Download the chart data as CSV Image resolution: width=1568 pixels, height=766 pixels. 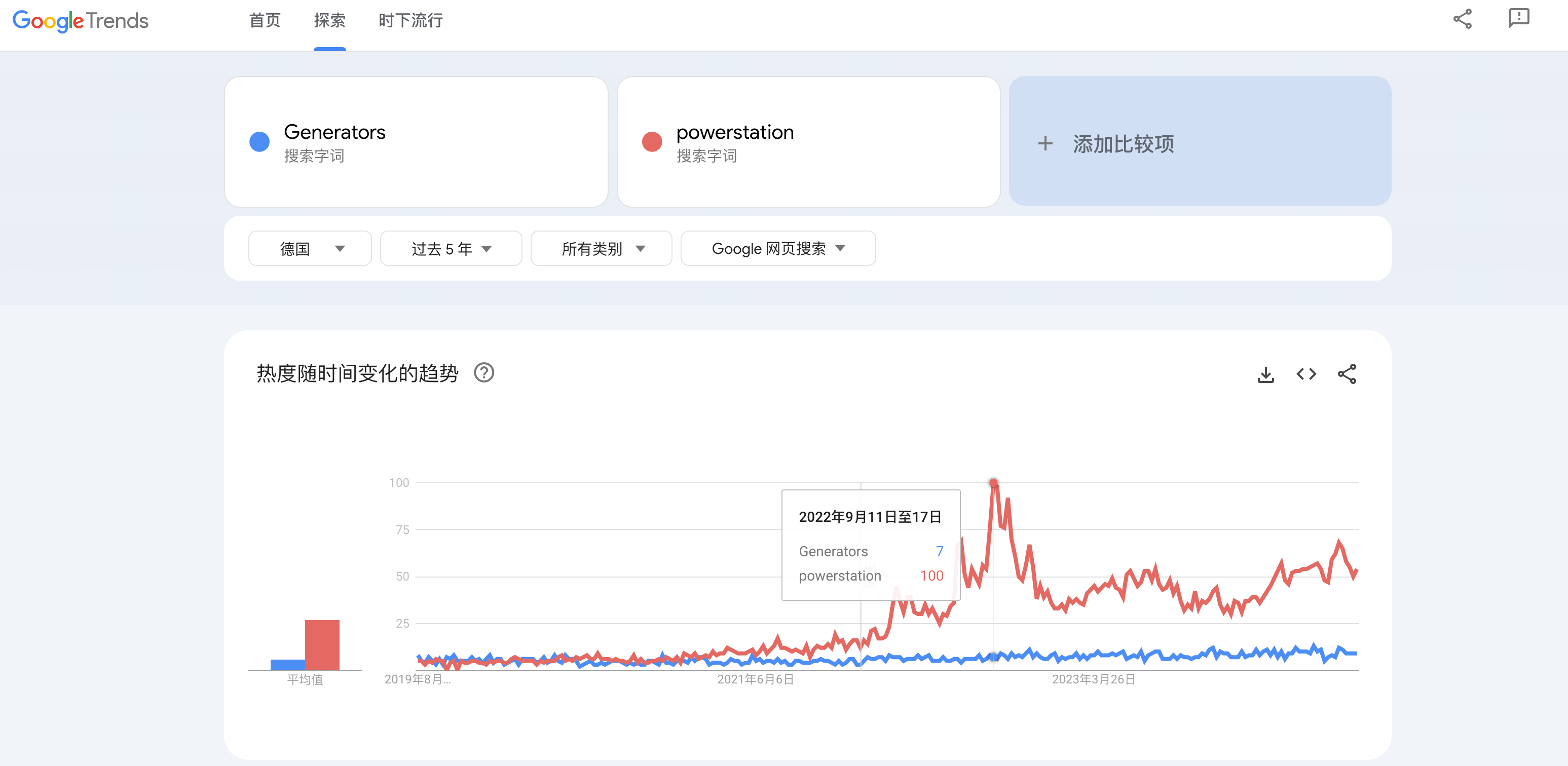(x=1265, y=374)
